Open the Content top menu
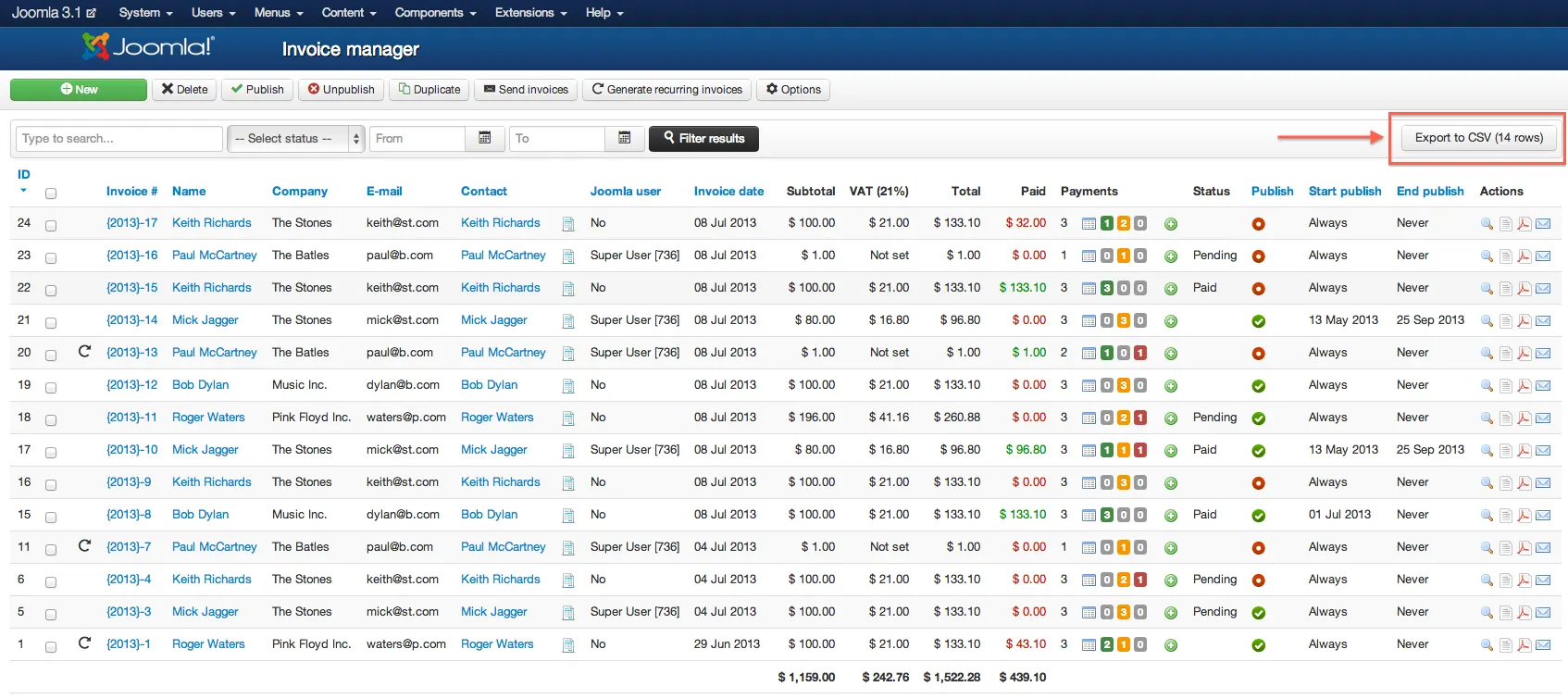1568x699 pixels. coord(349,13)
